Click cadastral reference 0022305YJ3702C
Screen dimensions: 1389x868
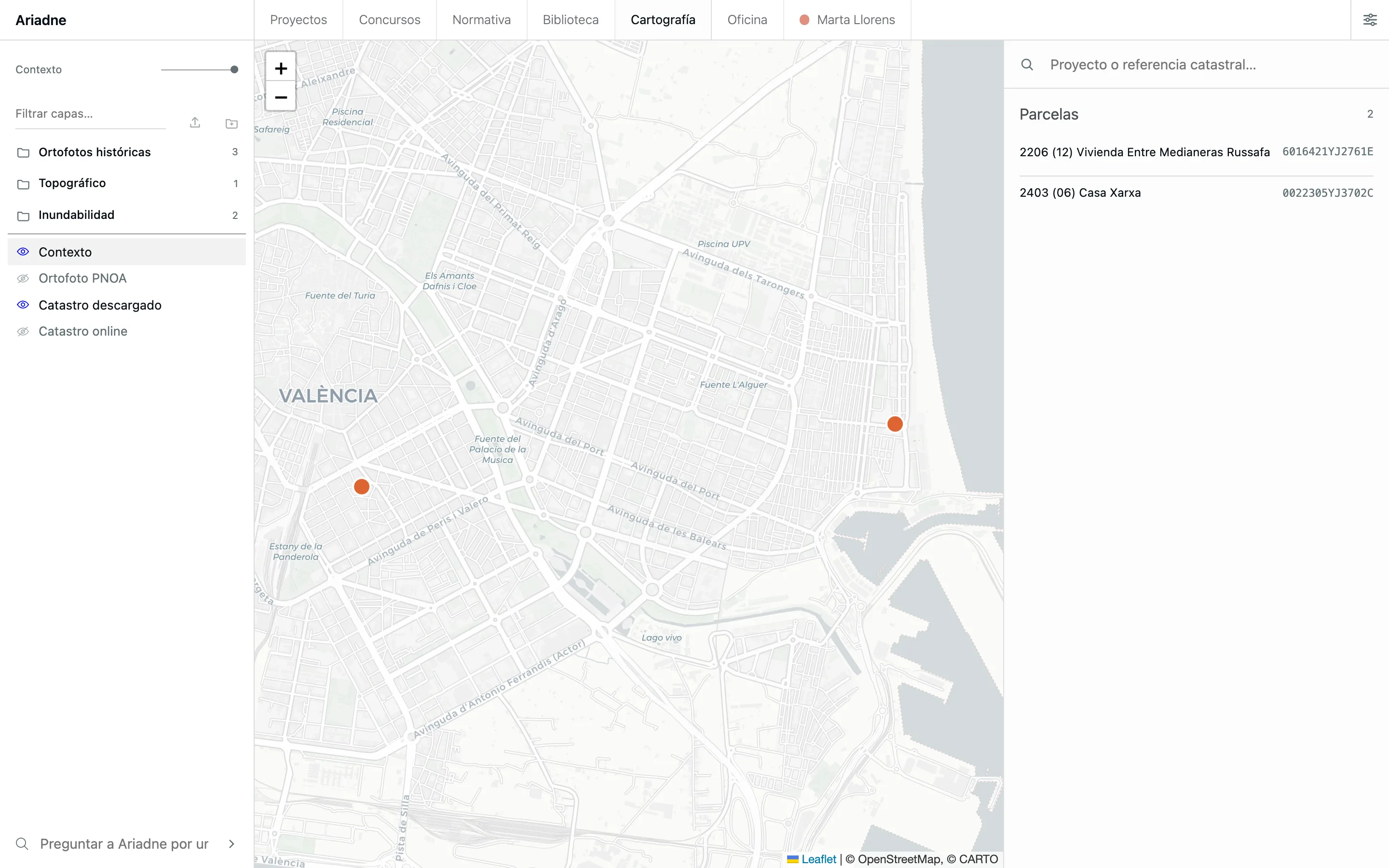1328,193
